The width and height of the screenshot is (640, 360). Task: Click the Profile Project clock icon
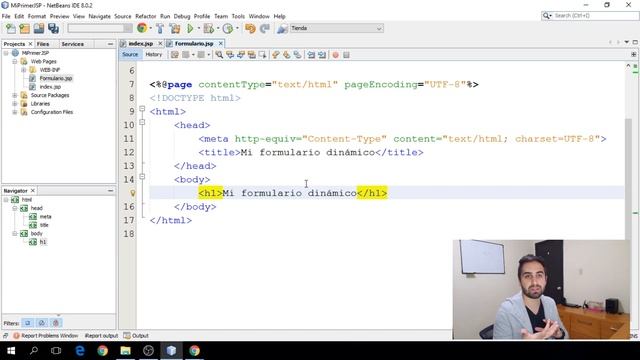[x=228, y=28]
